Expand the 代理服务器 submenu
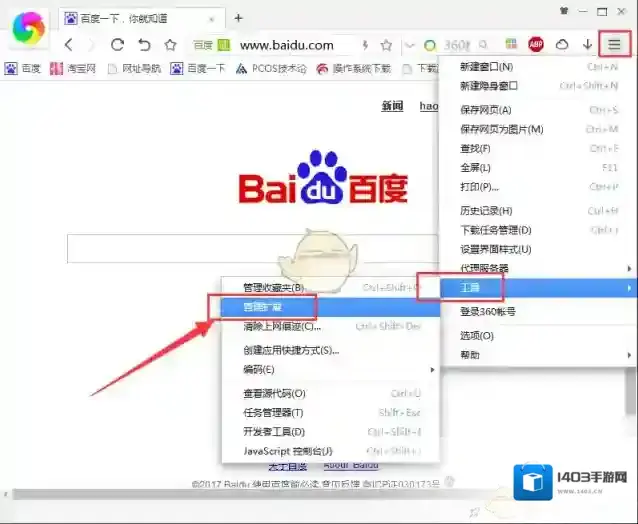 tap(538, 269)
